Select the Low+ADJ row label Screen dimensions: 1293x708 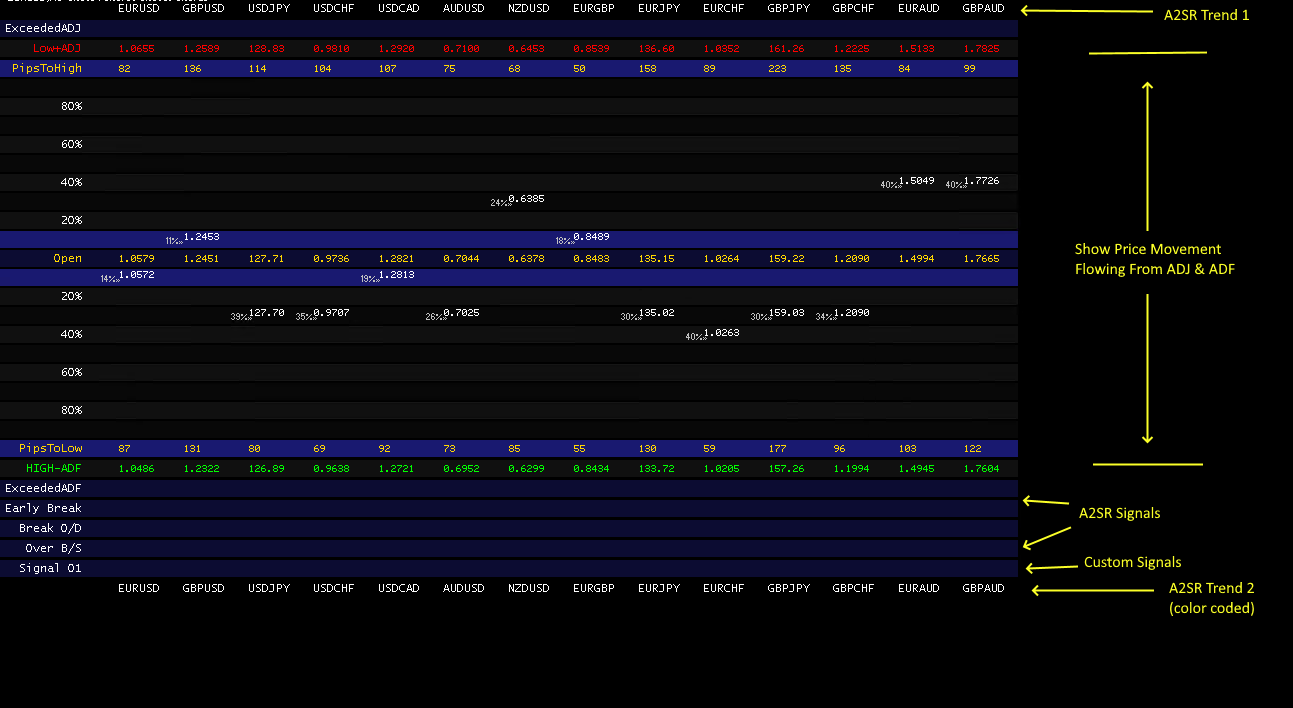(x=57, y=48)
